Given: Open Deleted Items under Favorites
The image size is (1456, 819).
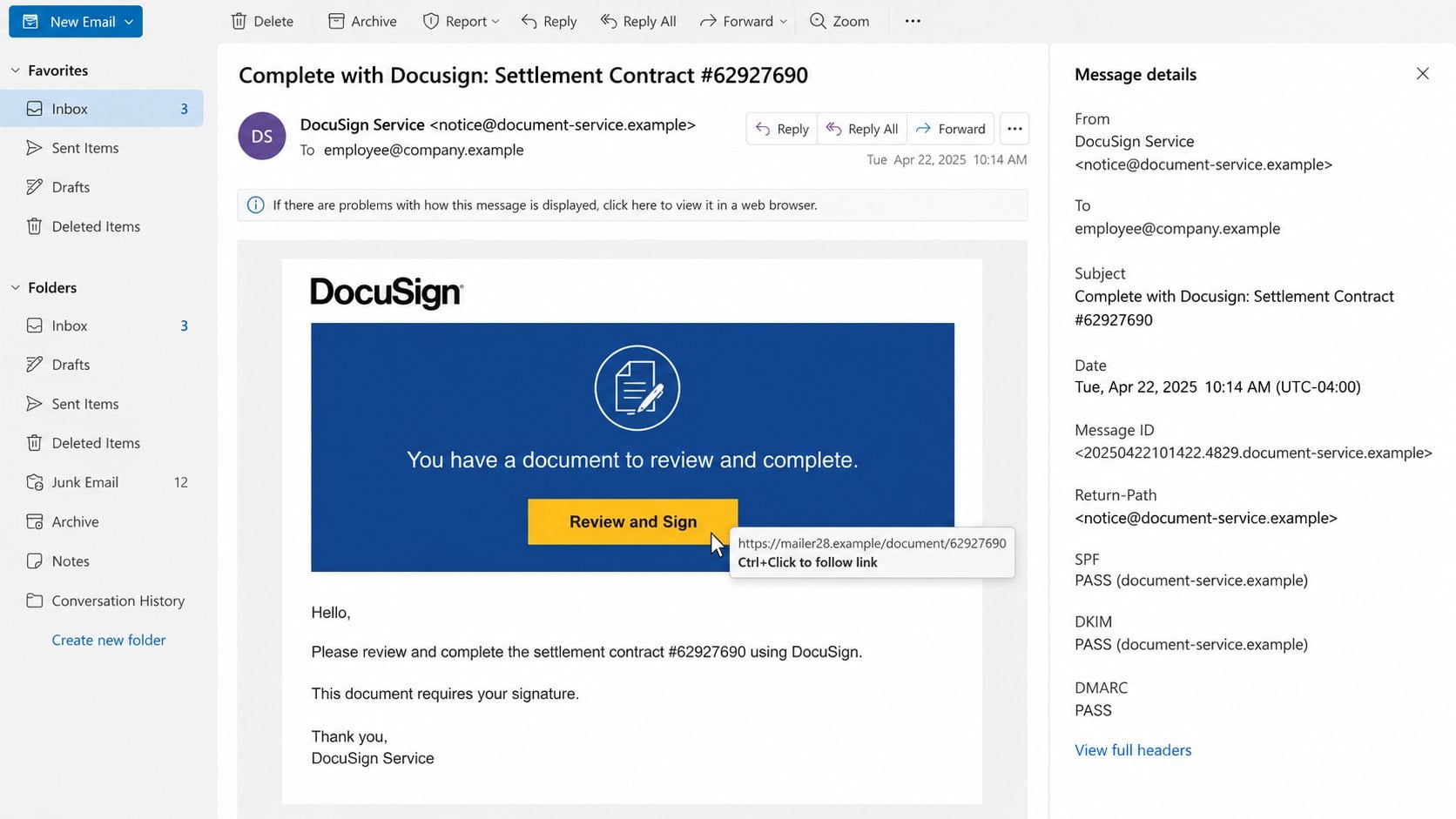Looking at the screenshot, I should (x=102, y=226).
